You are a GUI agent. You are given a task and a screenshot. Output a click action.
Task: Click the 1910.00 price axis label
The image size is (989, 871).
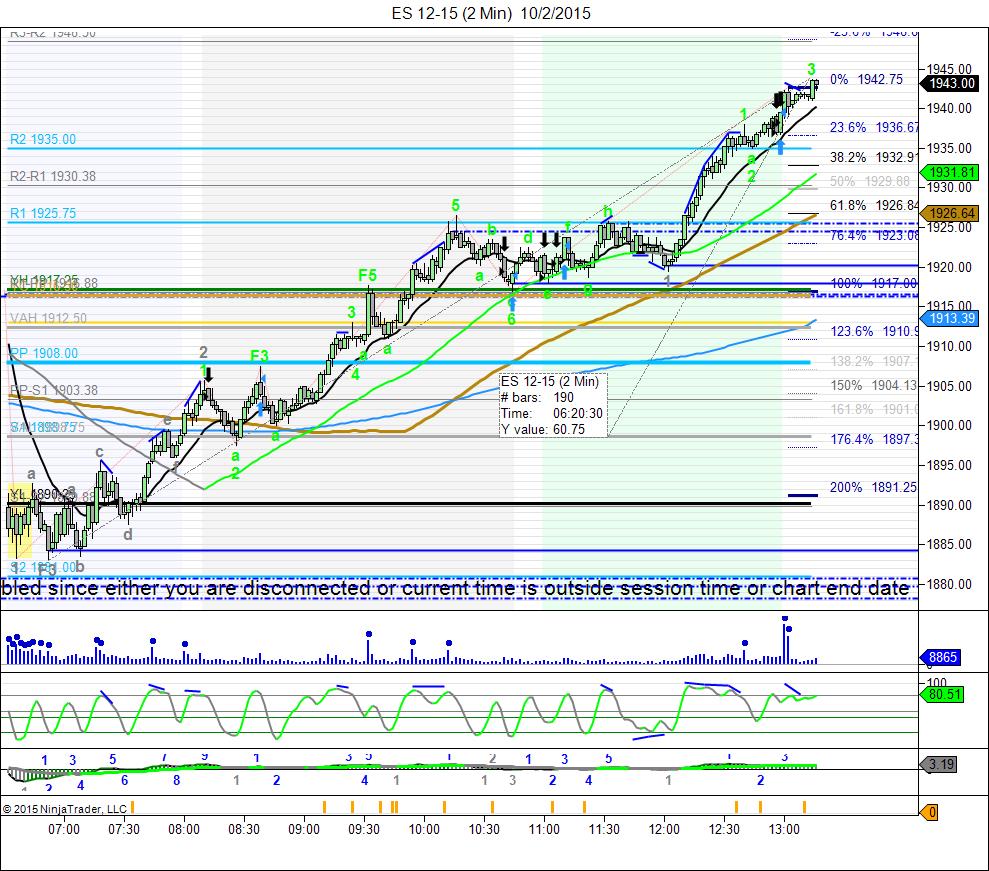pyautogui.click(x=949, y=346)
